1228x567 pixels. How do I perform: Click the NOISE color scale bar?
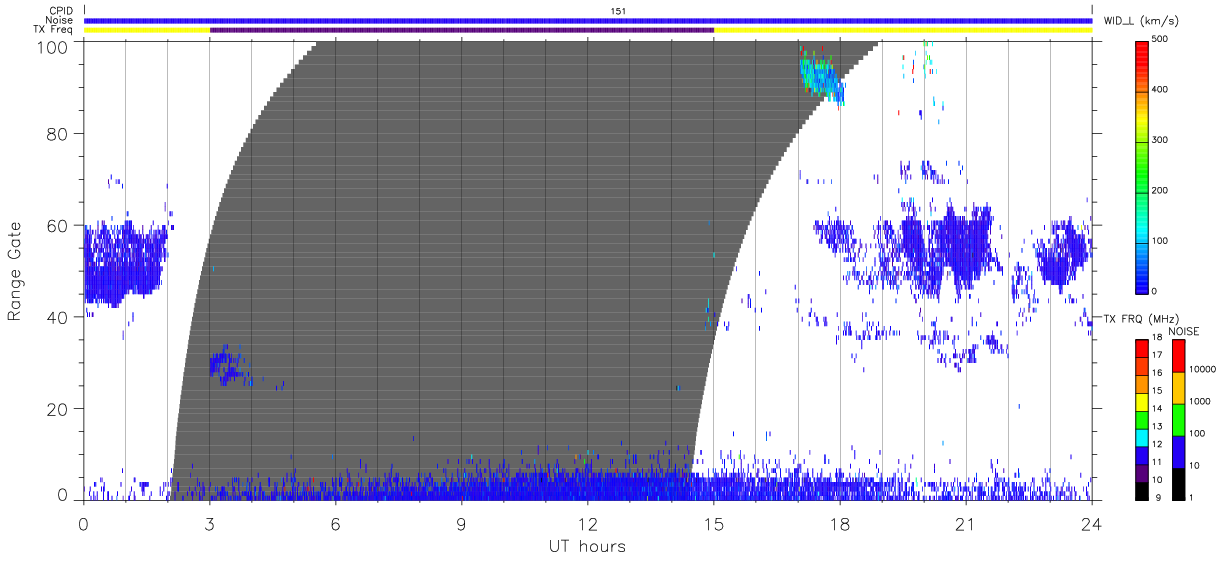[1178, 419]
